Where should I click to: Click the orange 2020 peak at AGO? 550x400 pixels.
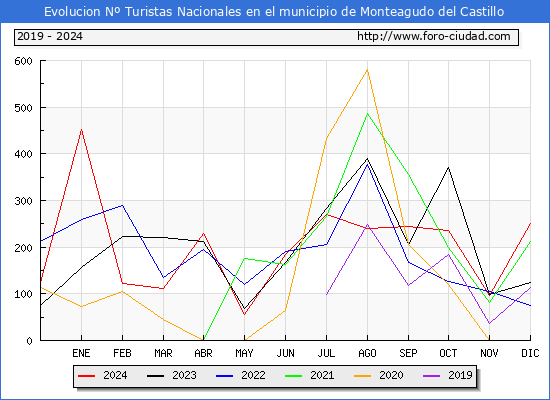tap(367, 69)
